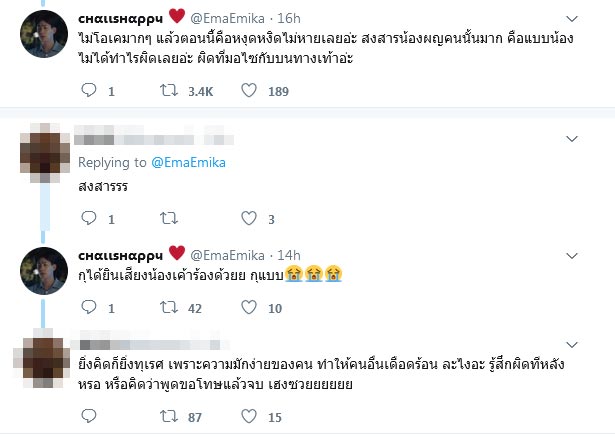
Task: Open the more-options chevron on the first tweet
Action: pos(571,18)
